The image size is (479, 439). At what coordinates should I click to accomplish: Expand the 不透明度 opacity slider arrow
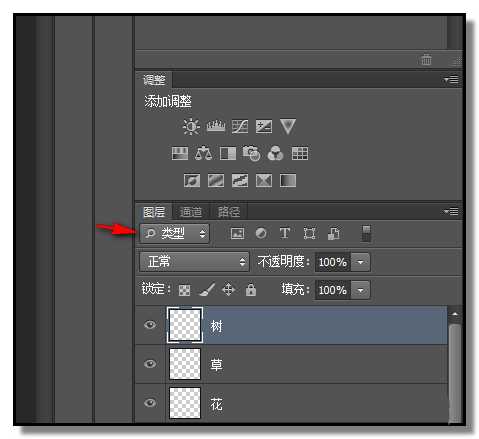tap(360, 262)
